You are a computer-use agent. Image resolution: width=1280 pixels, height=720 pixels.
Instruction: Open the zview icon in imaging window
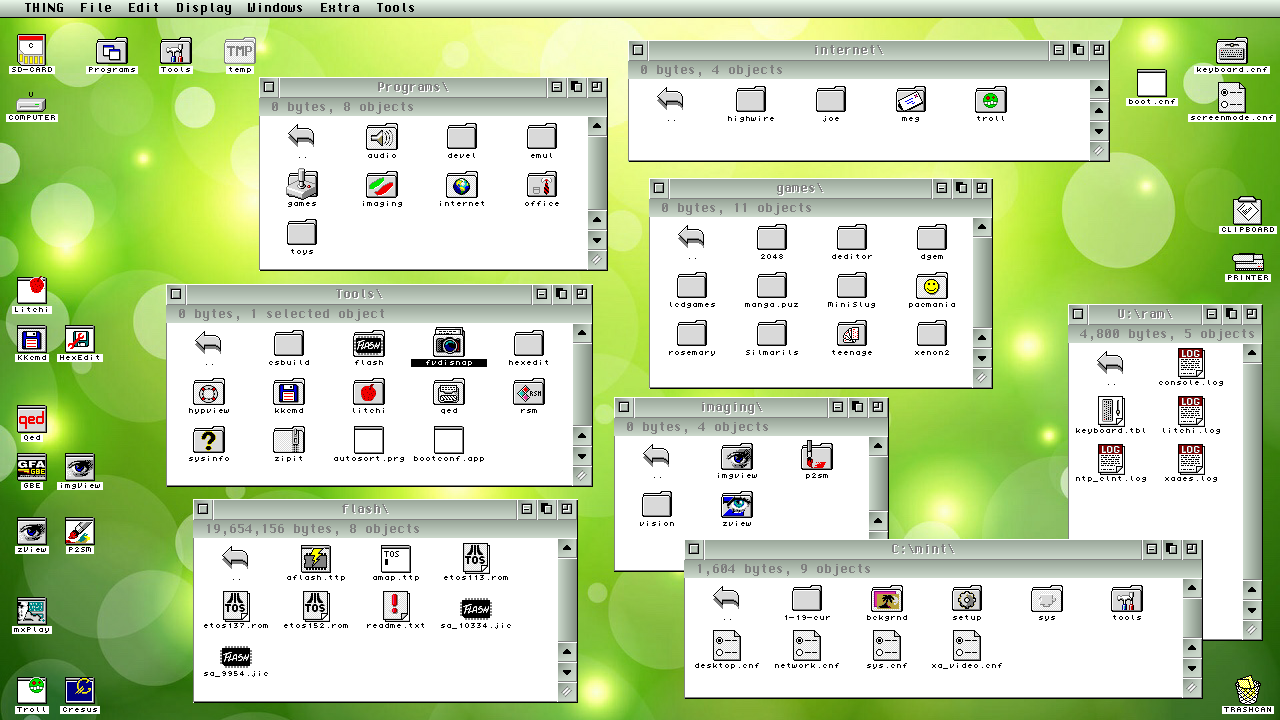pos(736,505)
